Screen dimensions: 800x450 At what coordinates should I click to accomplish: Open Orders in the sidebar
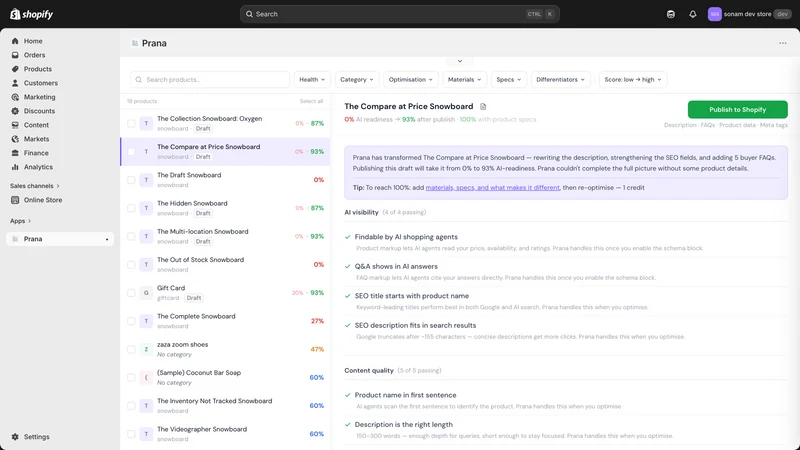pyautogui.click(x=34, y=55)
